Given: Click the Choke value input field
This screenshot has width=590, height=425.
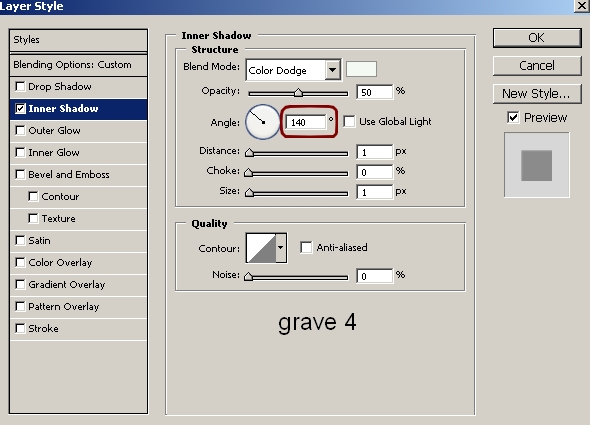Looking at the screenshot, I should (374, 172).
